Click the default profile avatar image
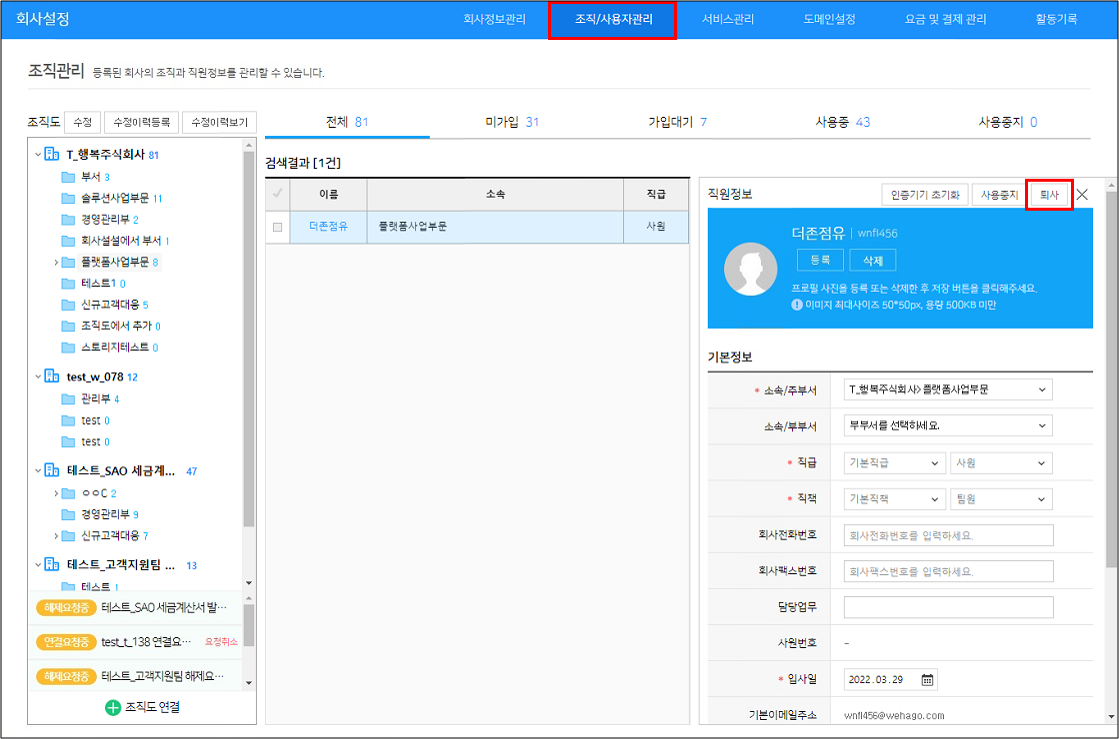Viewport: 1119px width, 739px height. pos(750,268)
